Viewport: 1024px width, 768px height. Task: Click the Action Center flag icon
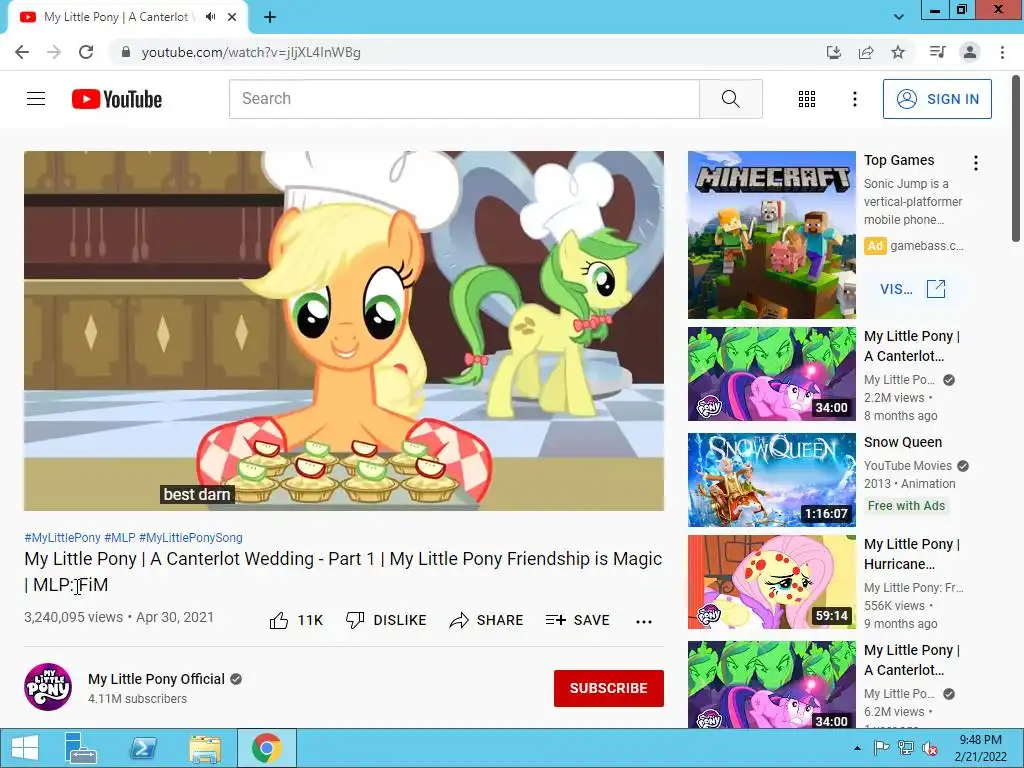(881, 748)
